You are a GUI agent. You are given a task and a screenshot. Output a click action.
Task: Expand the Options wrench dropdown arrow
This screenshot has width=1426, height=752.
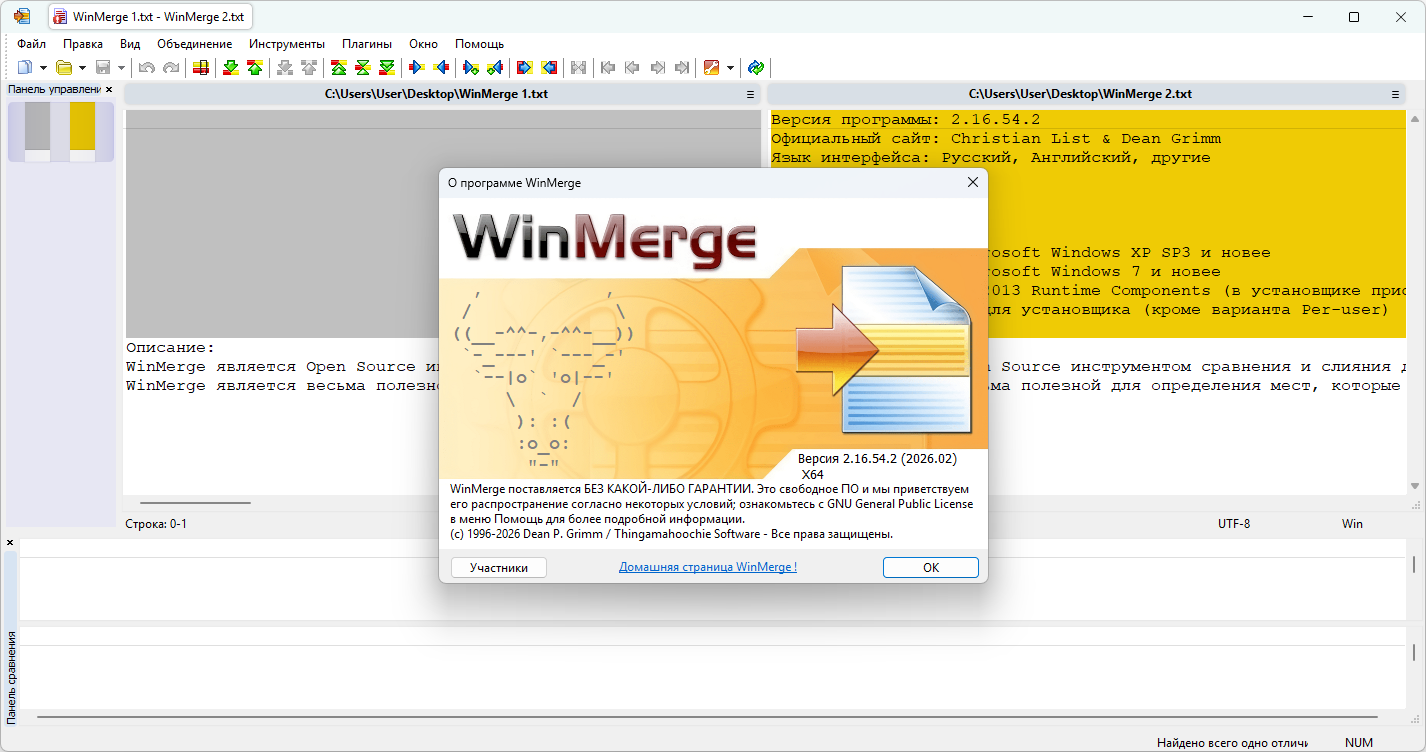pyautogui.click(x=731, y=68)
